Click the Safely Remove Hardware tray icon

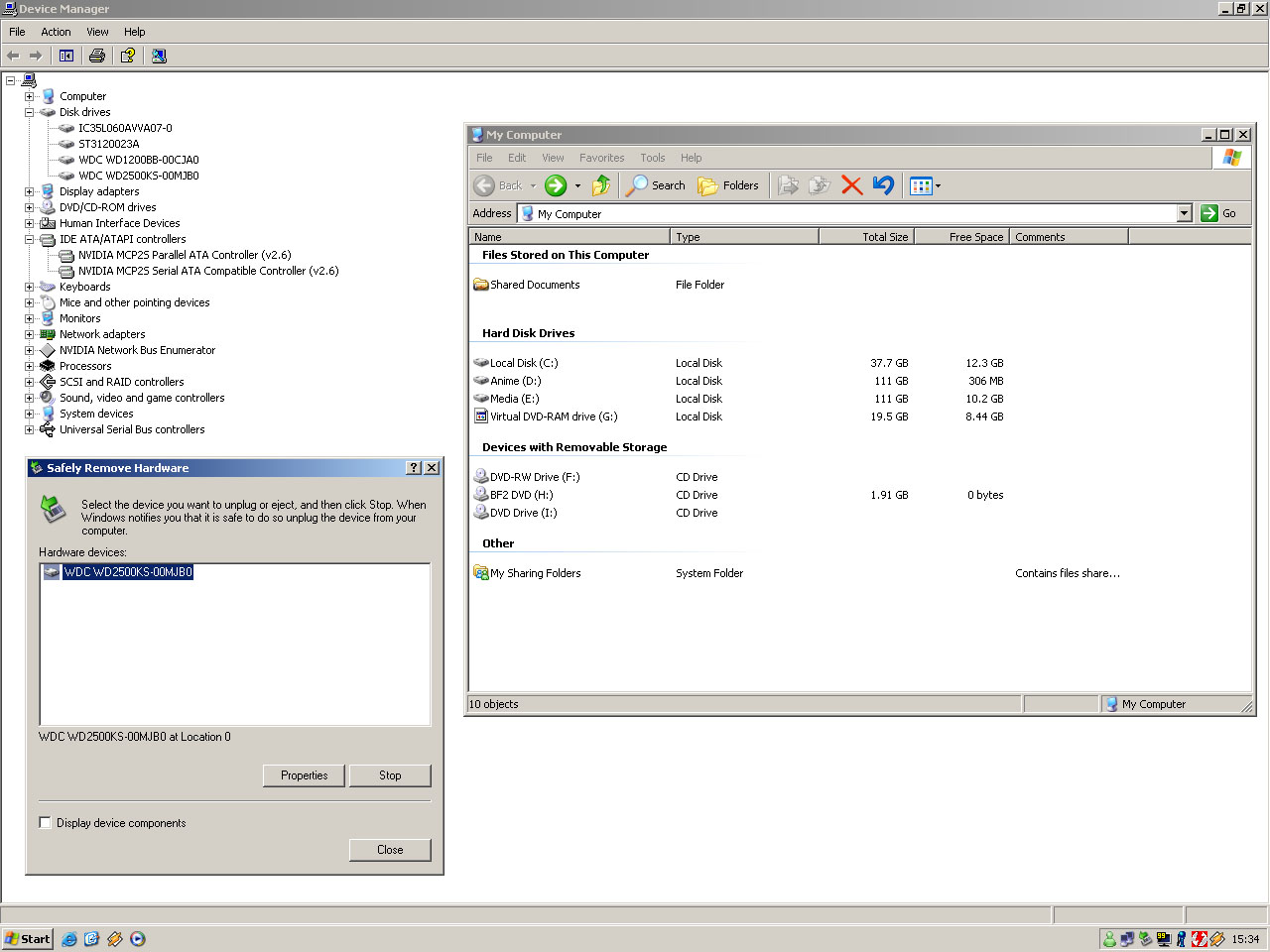pyautogui.click(x=1145, y=939)
